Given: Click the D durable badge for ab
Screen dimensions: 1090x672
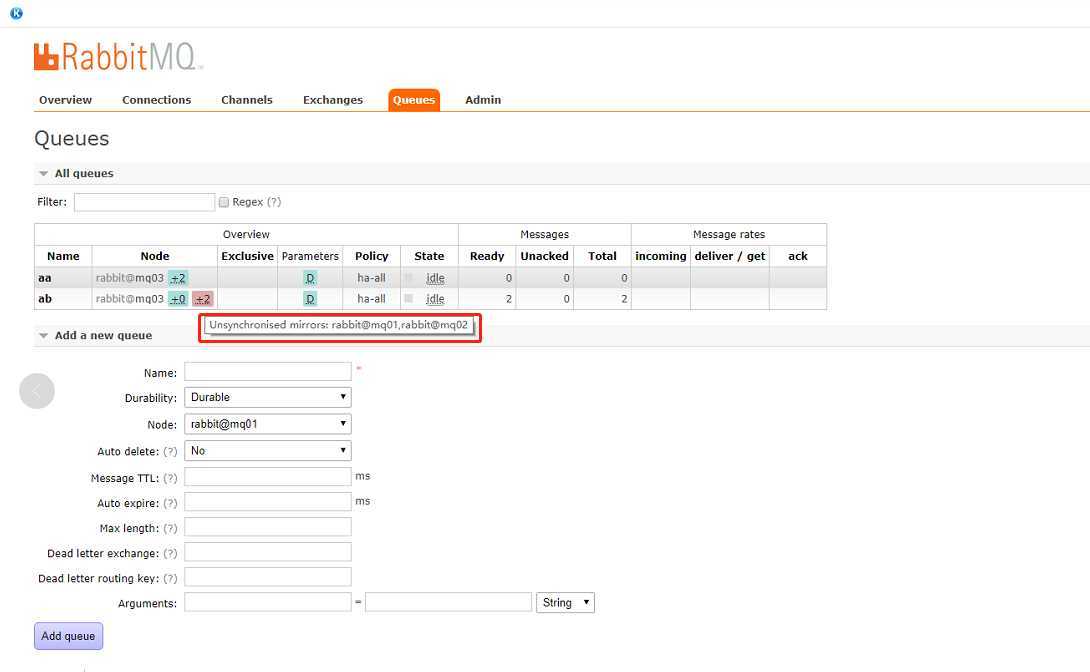Looking at the screenshot, I should pyautogui.click(x=310, y=299).
